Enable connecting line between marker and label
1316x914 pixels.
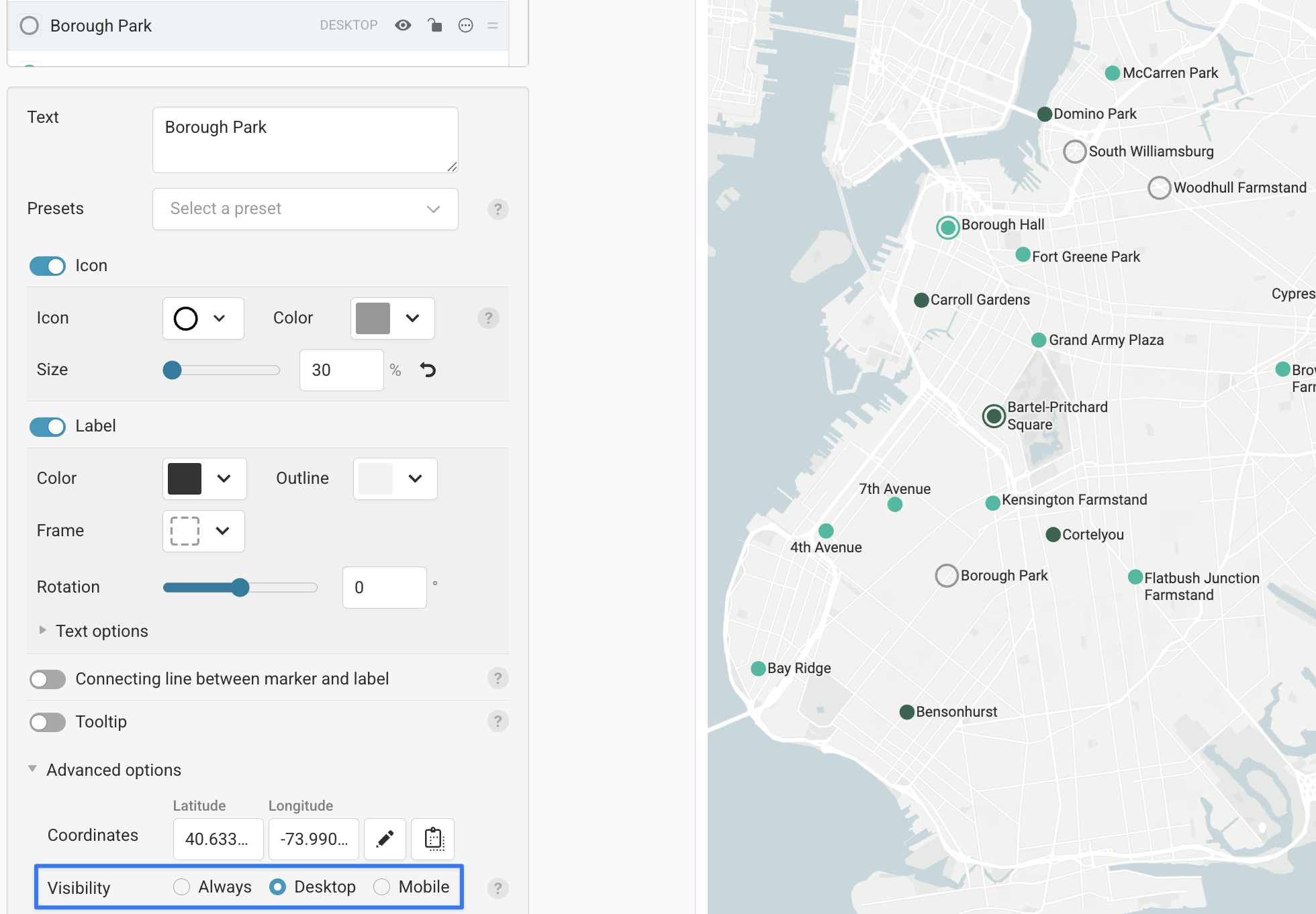48,679
